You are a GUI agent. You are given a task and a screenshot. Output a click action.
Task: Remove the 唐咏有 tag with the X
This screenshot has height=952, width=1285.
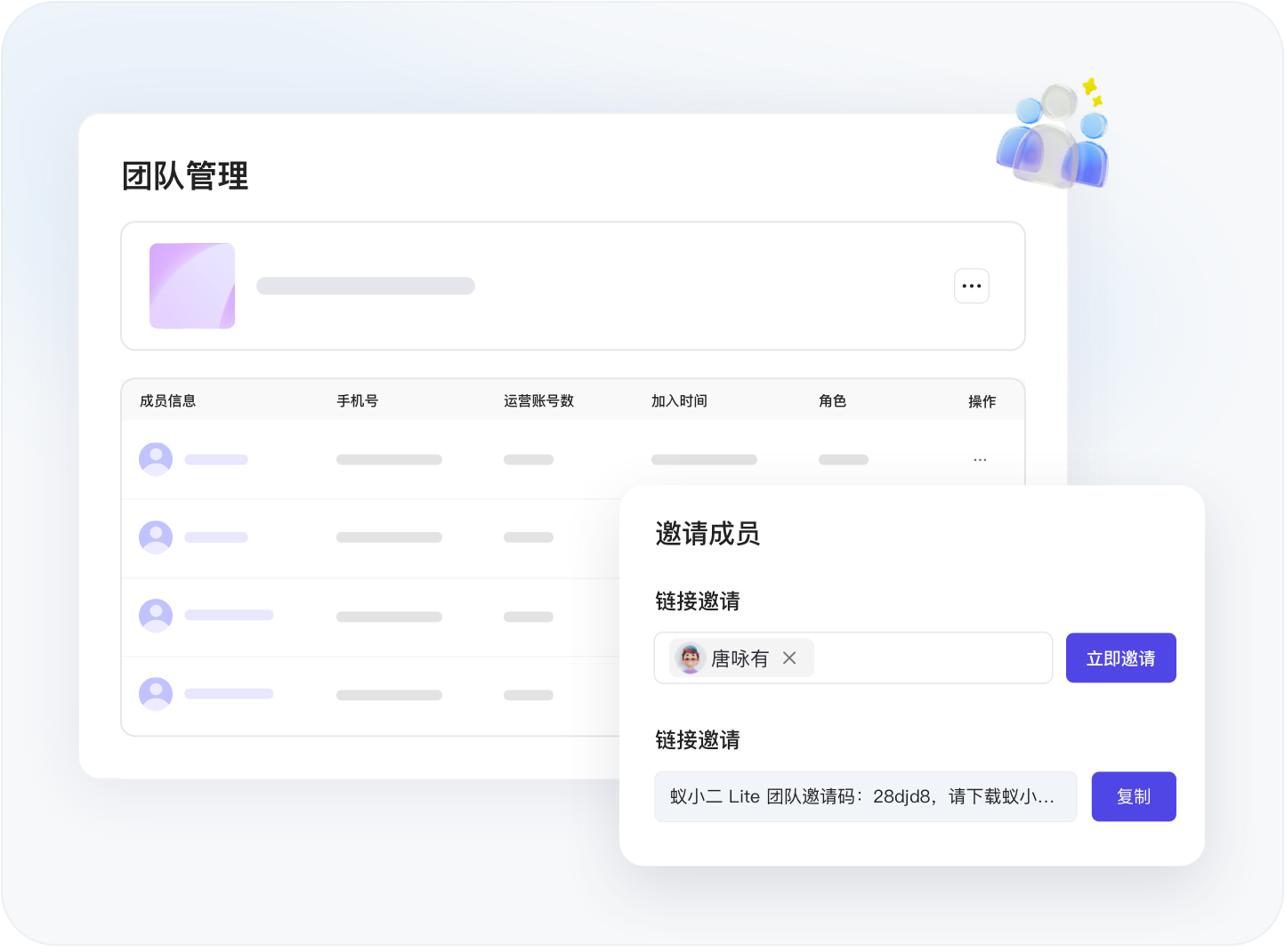[789, 658]
